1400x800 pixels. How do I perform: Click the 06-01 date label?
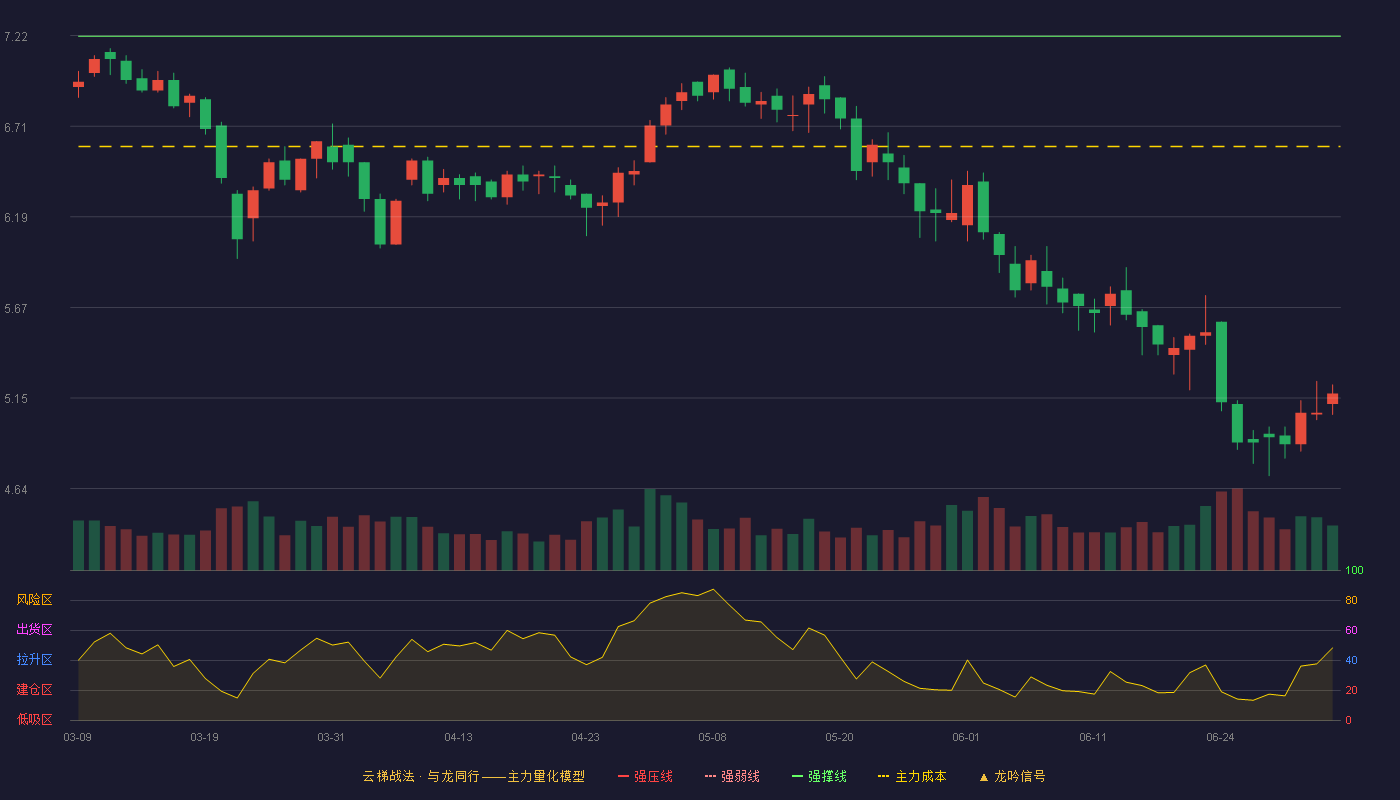[x=966, y=737]
